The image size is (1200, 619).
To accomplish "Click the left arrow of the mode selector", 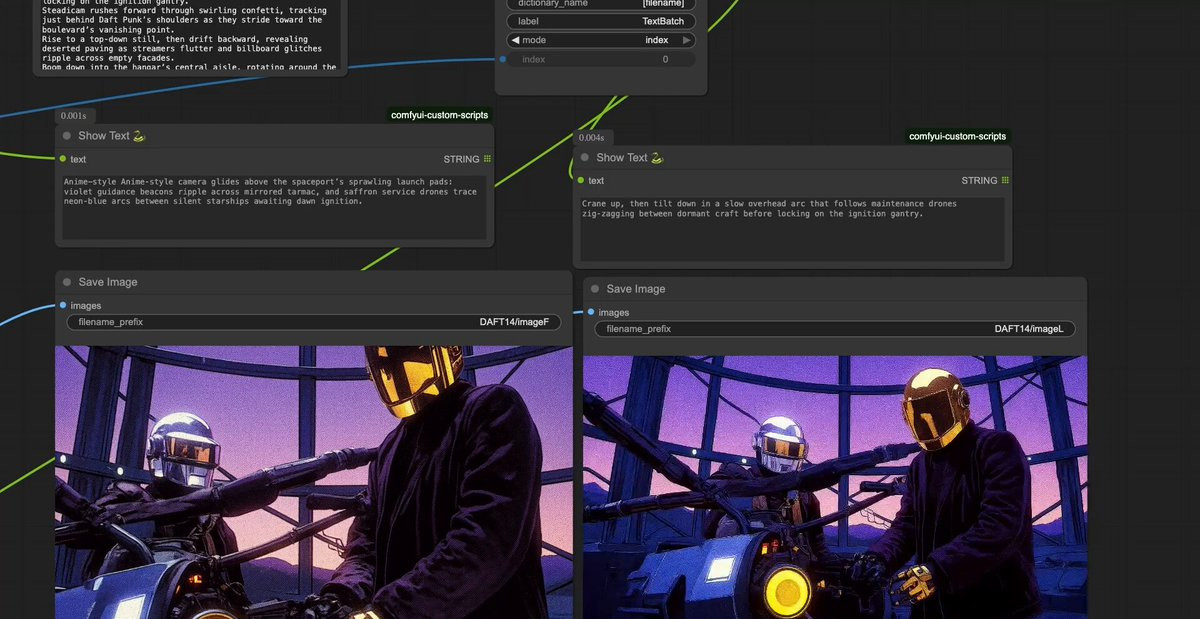I will (515, 40).
